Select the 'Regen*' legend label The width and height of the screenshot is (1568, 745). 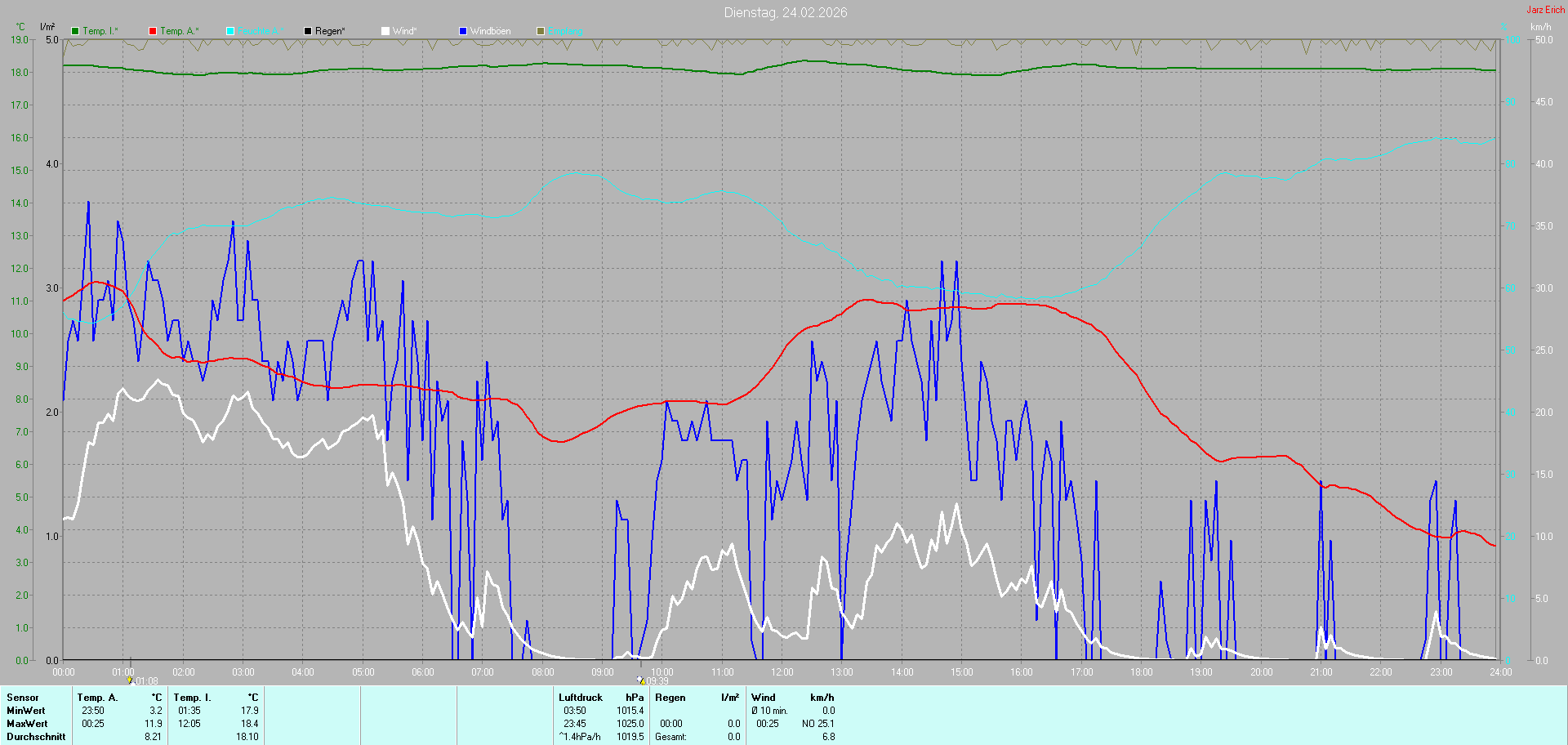(330, 31)
